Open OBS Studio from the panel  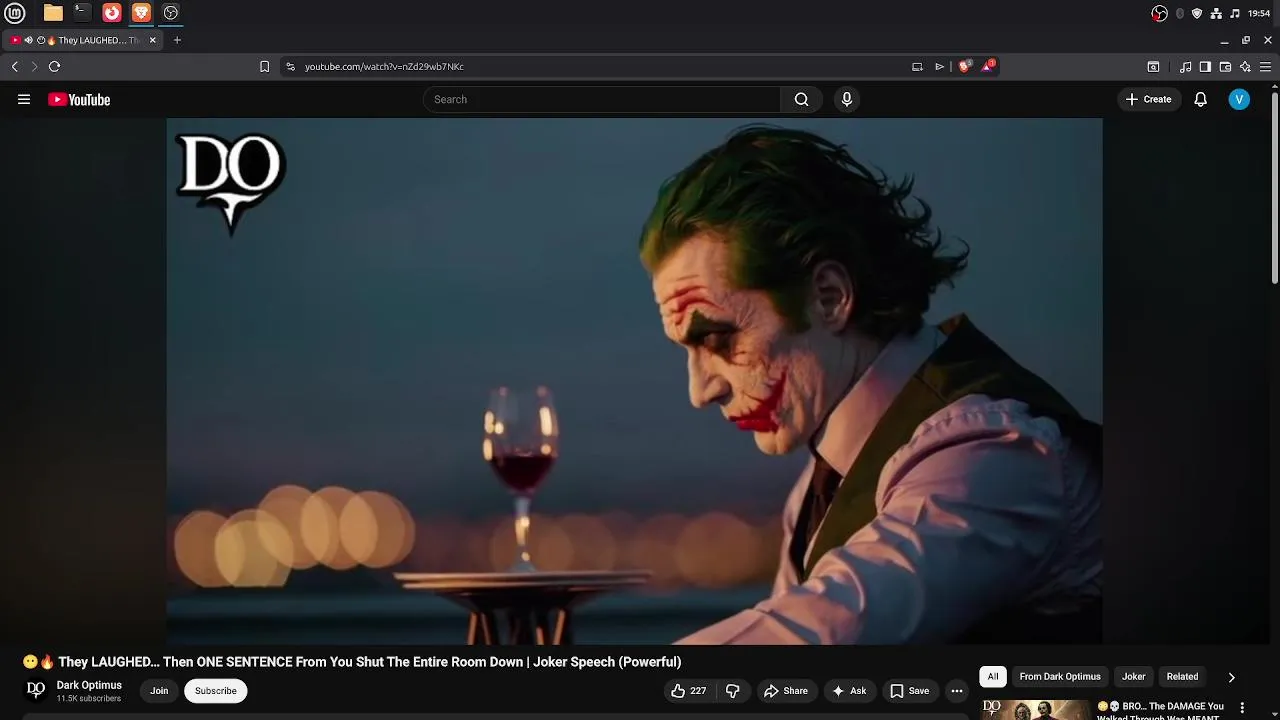pyautogui.click(x=171, y=13)
